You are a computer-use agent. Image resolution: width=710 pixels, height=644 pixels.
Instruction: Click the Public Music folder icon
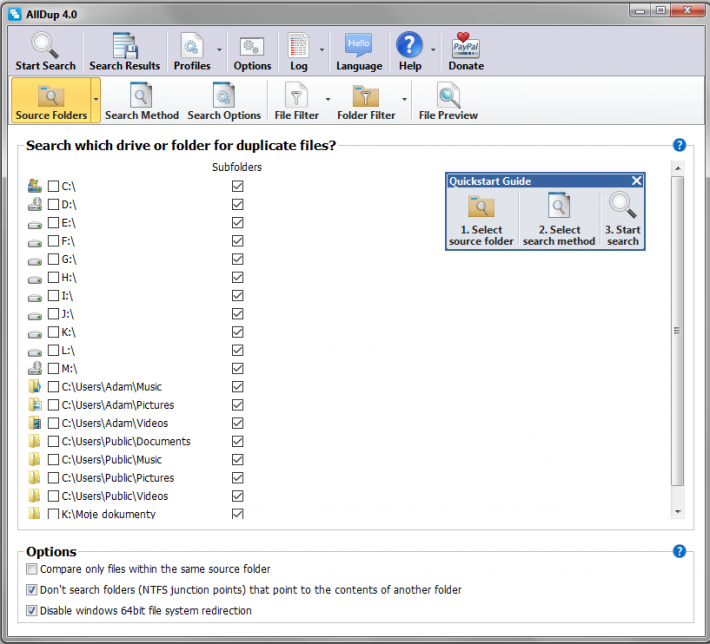click(x=35, y=459)
